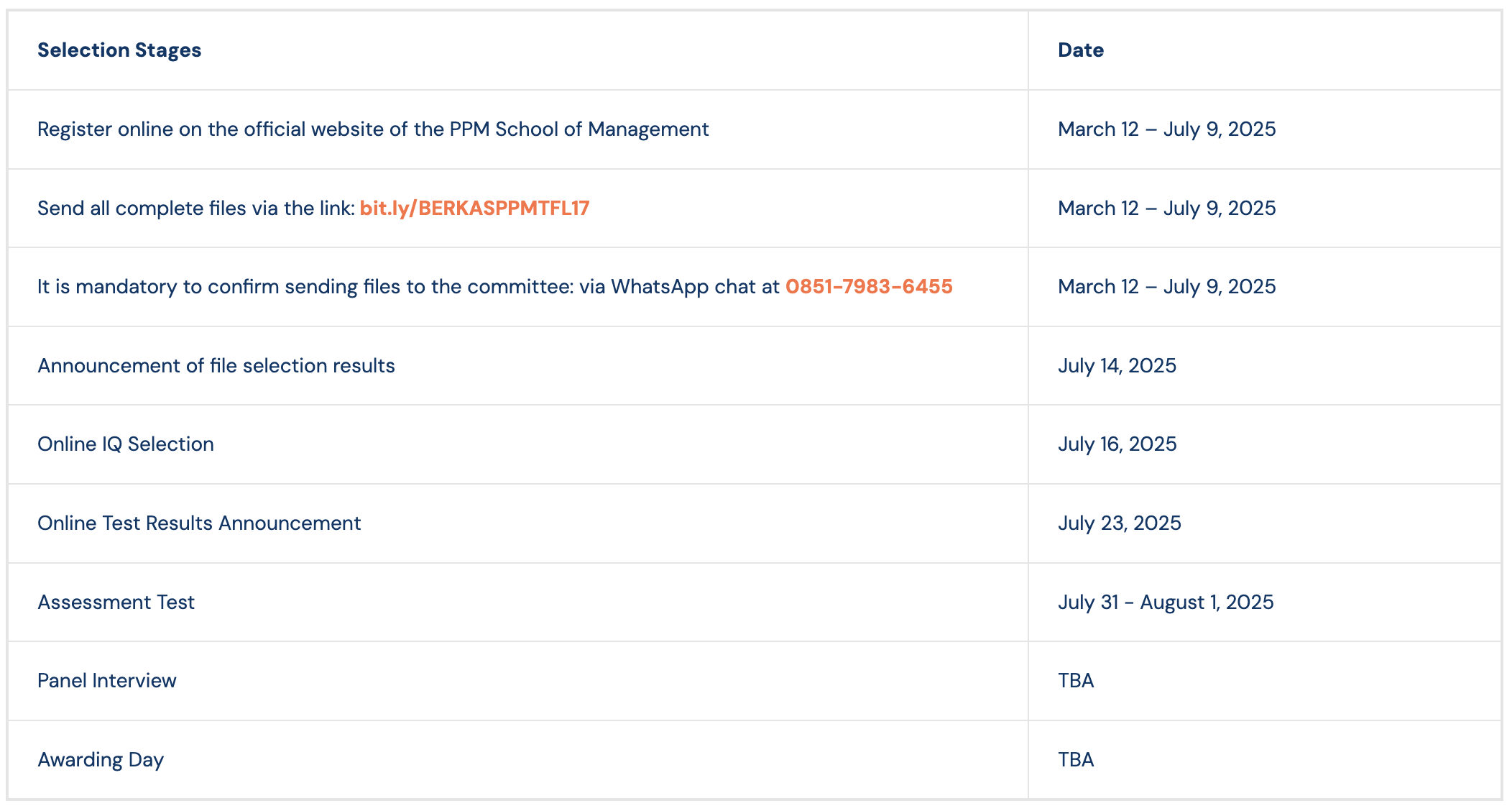This screenshot has height=811, width=1512.
Task: Click the Send all complete files text
Action: click(x=196, y=209)
